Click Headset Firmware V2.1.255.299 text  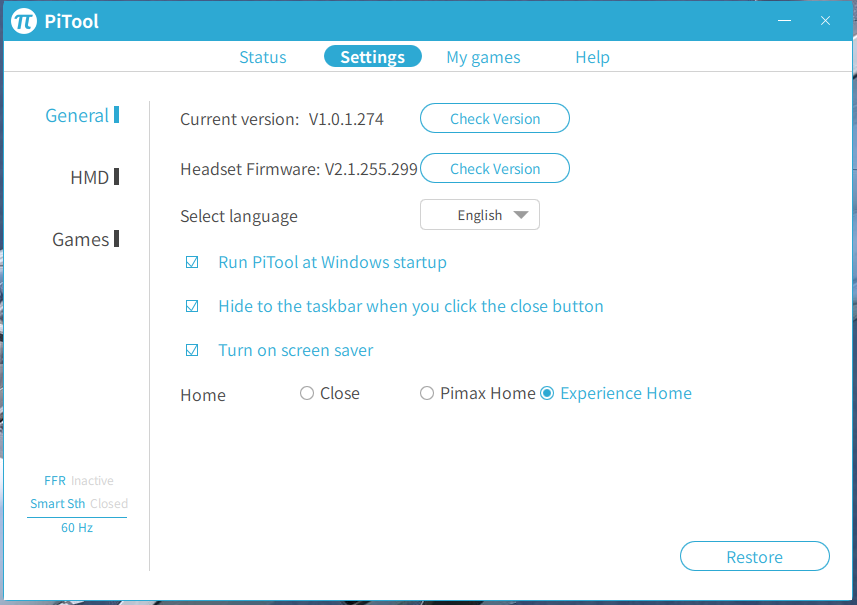pyautogui.click(x=299, y=169)
